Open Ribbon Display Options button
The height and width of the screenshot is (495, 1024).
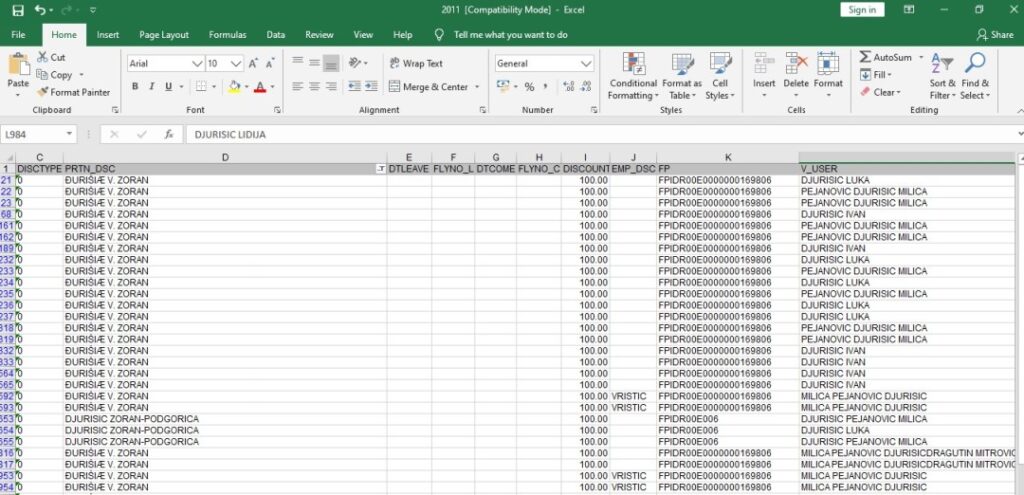coord(909,10)
